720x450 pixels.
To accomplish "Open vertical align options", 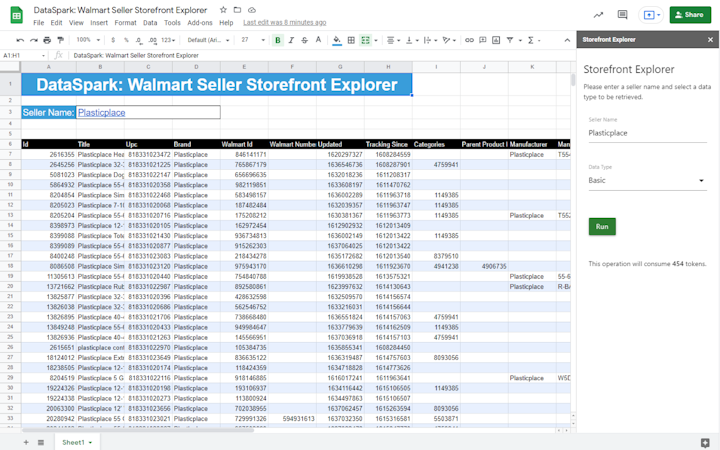I will click(411, 40).
